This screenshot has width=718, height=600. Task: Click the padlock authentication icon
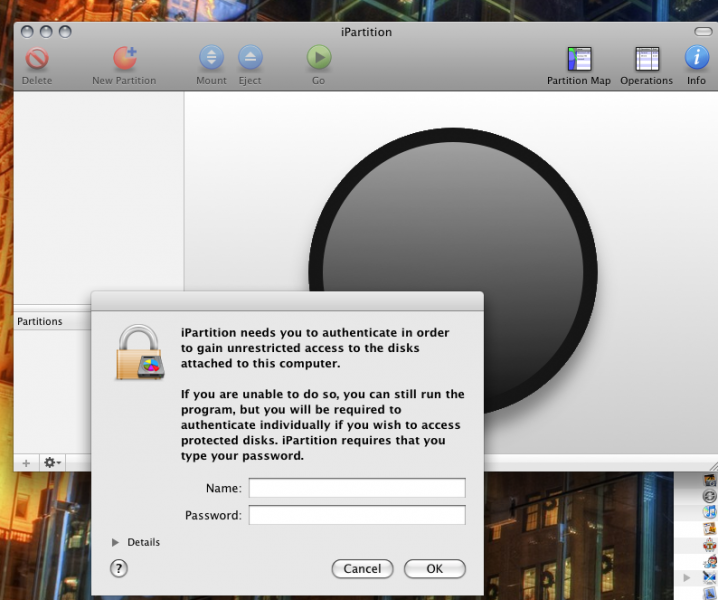point(139,353)
